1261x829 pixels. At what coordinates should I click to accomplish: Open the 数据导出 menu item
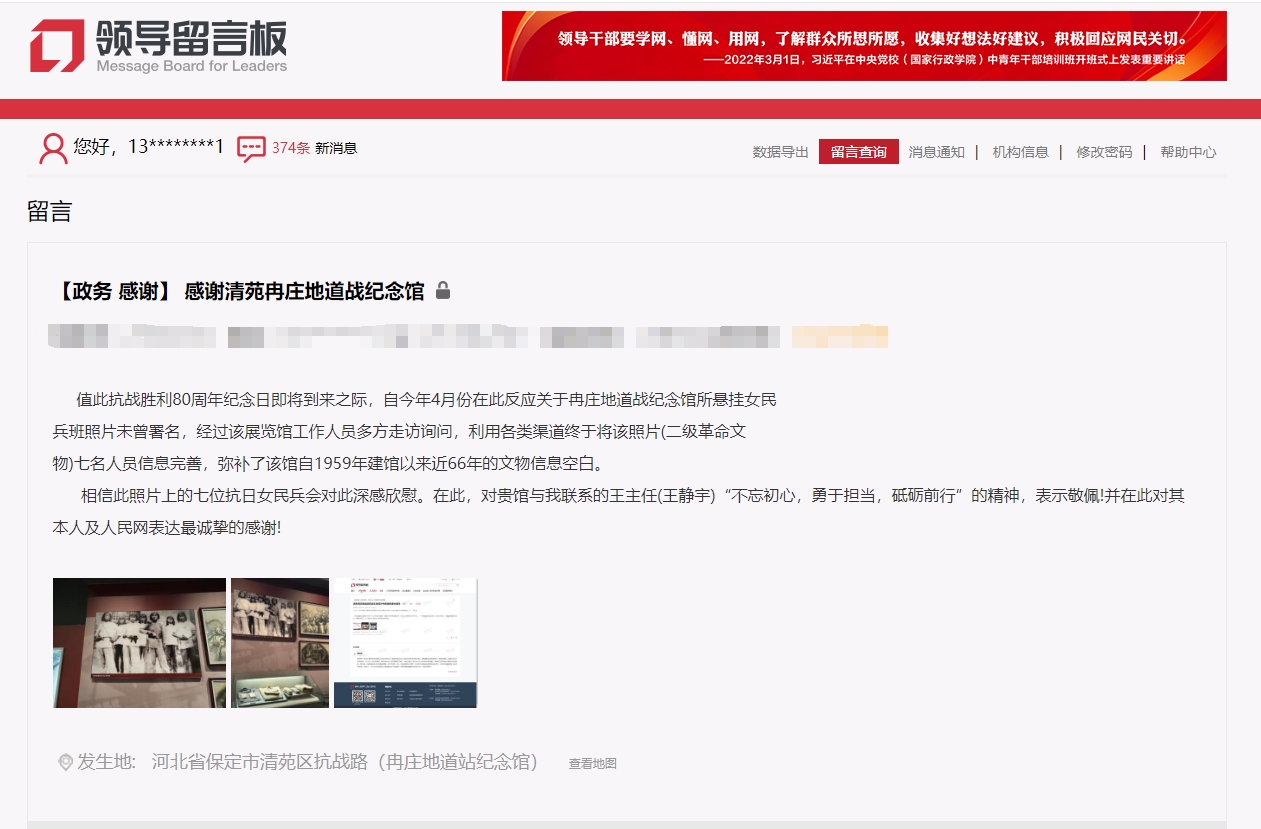click(780, 152)
